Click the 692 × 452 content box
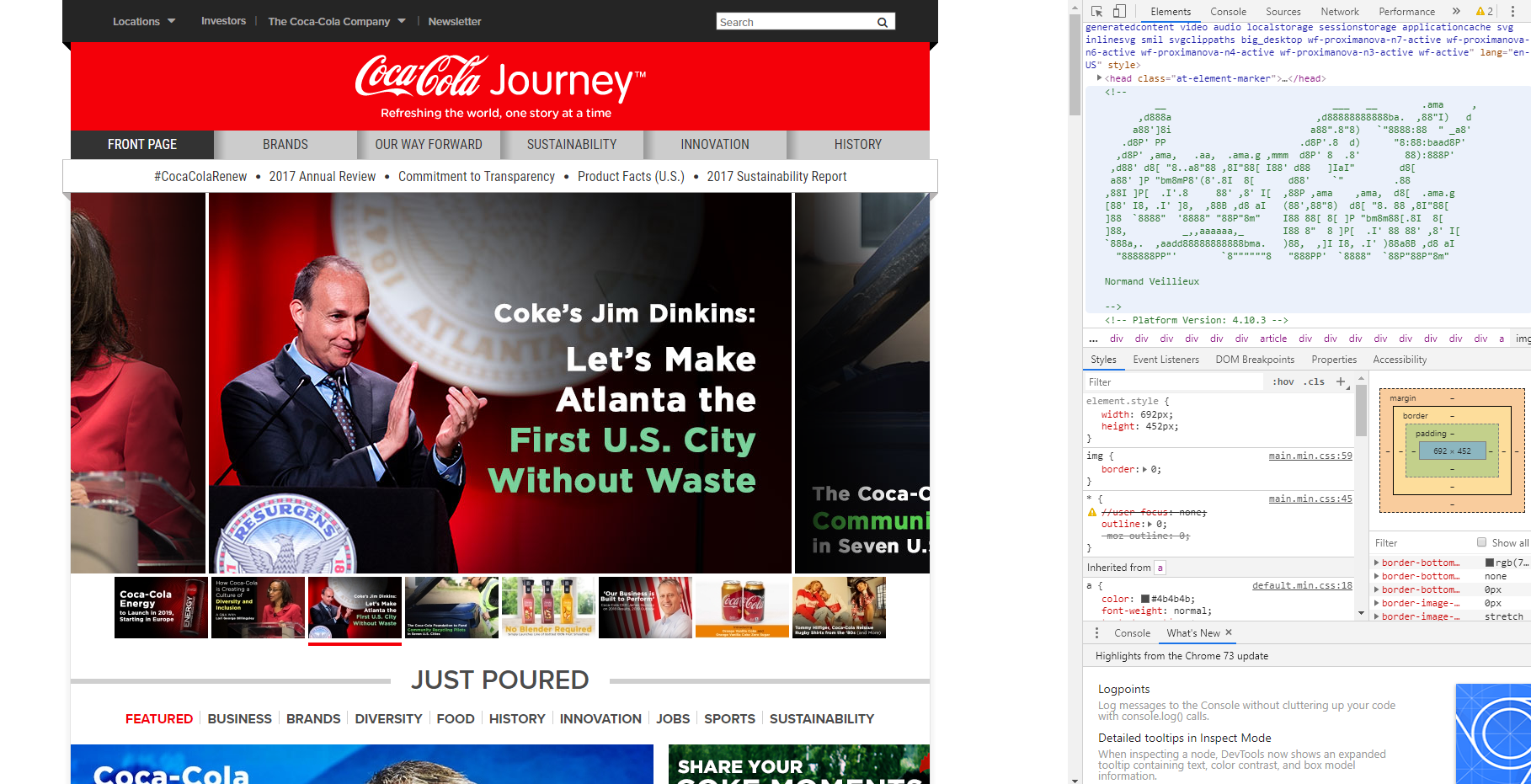The image size is (1531, 784). coord(1452,451)
